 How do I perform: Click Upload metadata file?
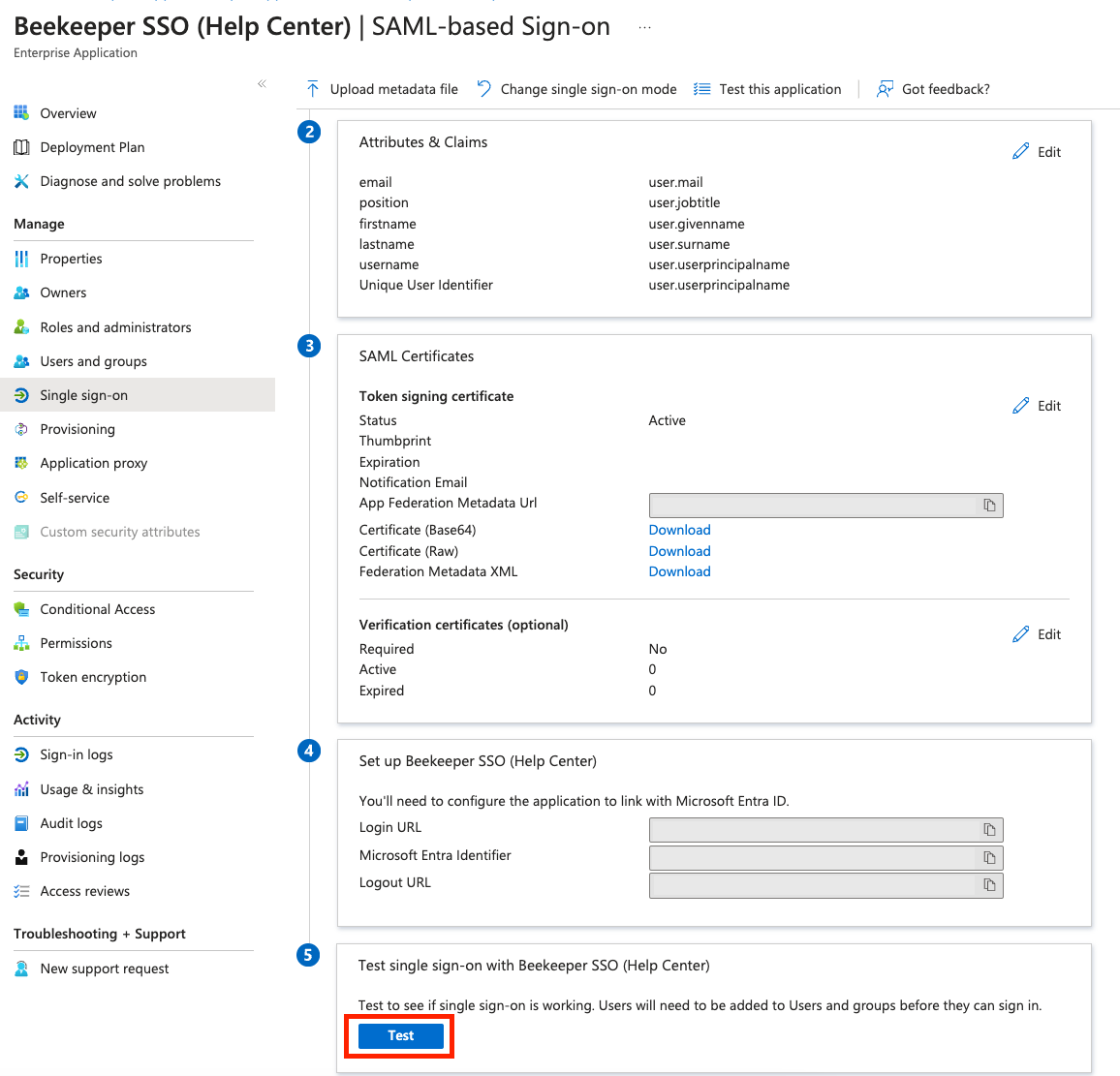click(x=382, y=89)
